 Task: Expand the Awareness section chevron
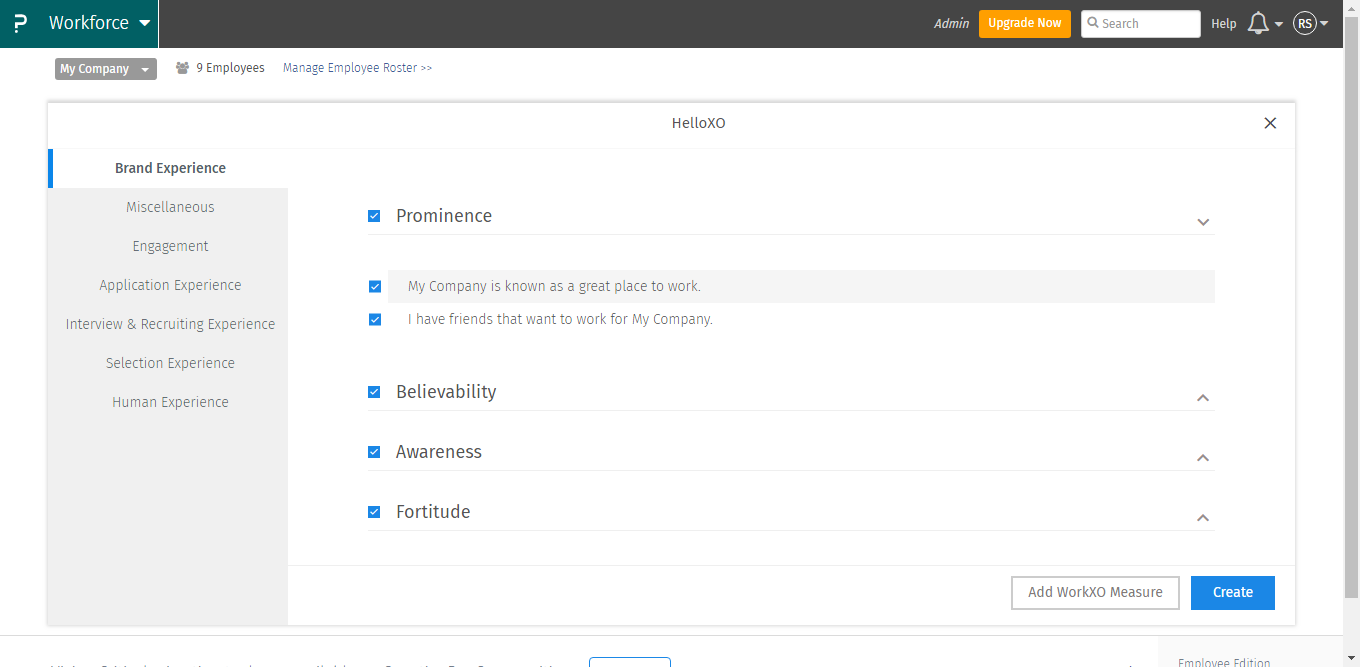tap(1203, 458)
